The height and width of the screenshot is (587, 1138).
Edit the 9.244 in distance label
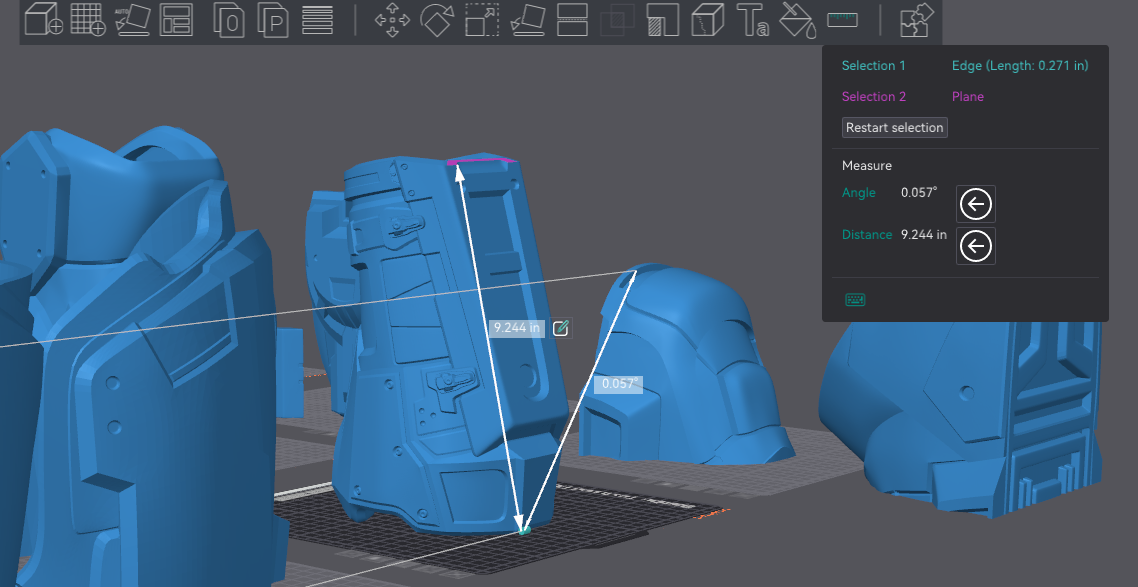[561, 328]
